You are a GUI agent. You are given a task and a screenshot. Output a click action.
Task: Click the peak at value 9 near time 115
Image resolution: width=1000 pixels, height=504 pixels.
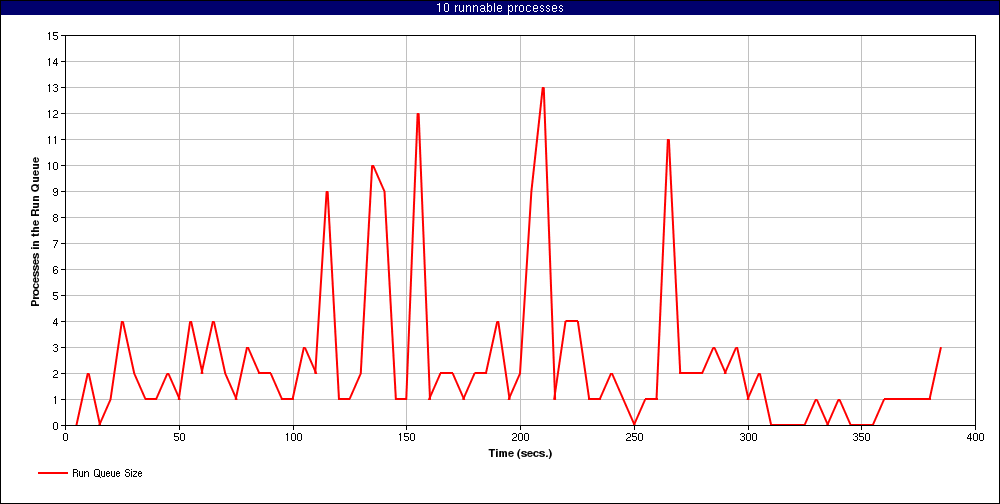(327, 191)
